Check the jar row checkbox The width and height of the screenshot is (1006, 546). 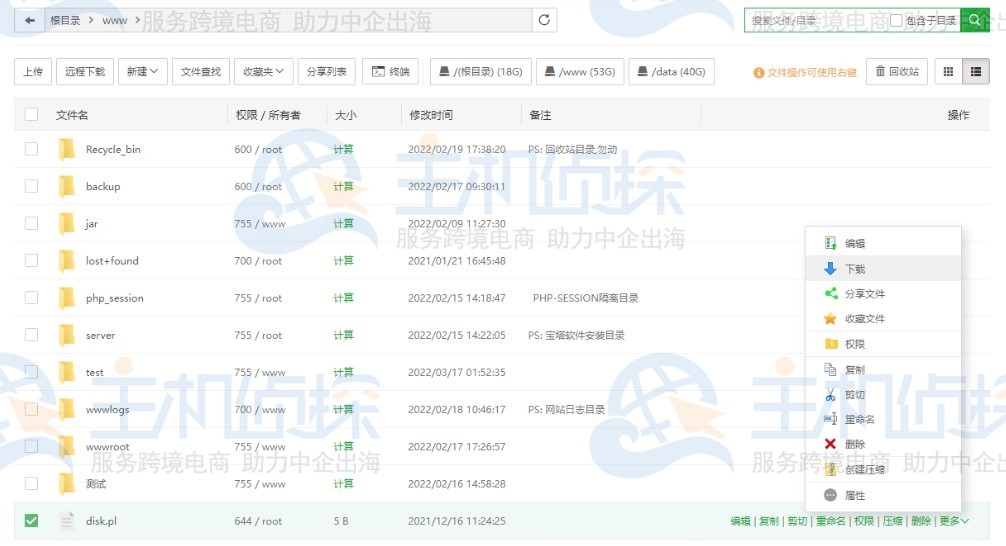click(x=31, y=223)
